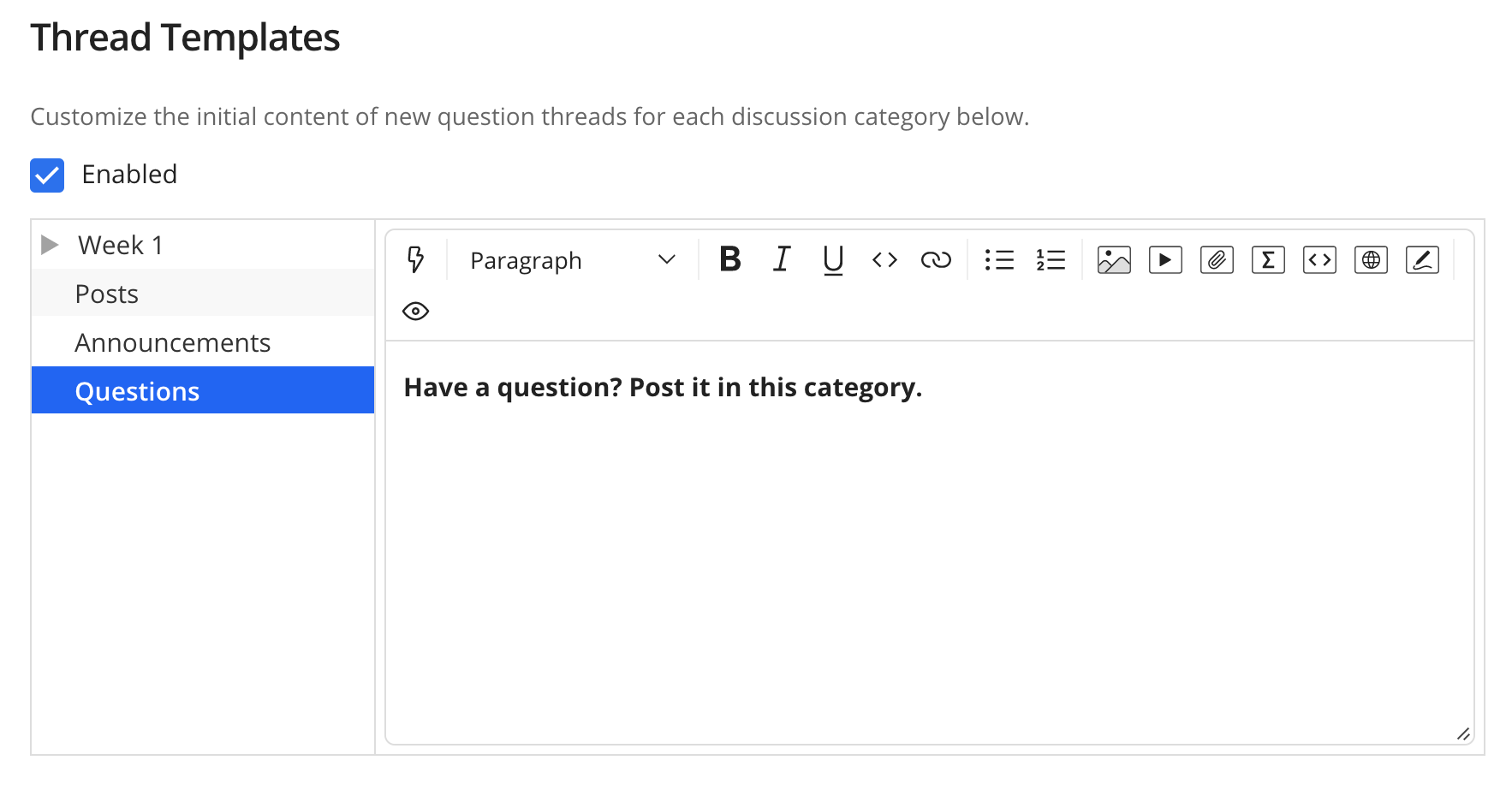Toggle italic formatting

(x=782, y=259)
